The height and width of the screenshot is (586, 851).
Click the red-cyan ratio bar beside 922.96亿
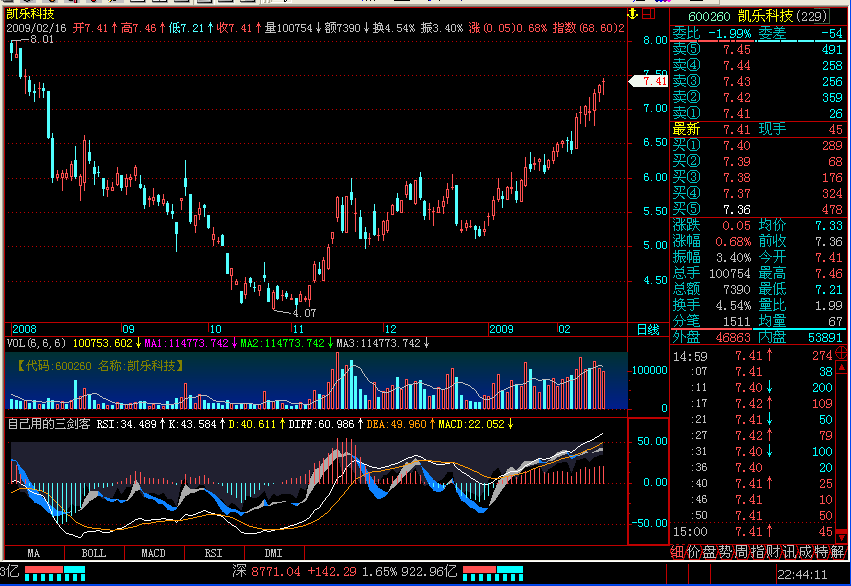(x=493, y=573)
